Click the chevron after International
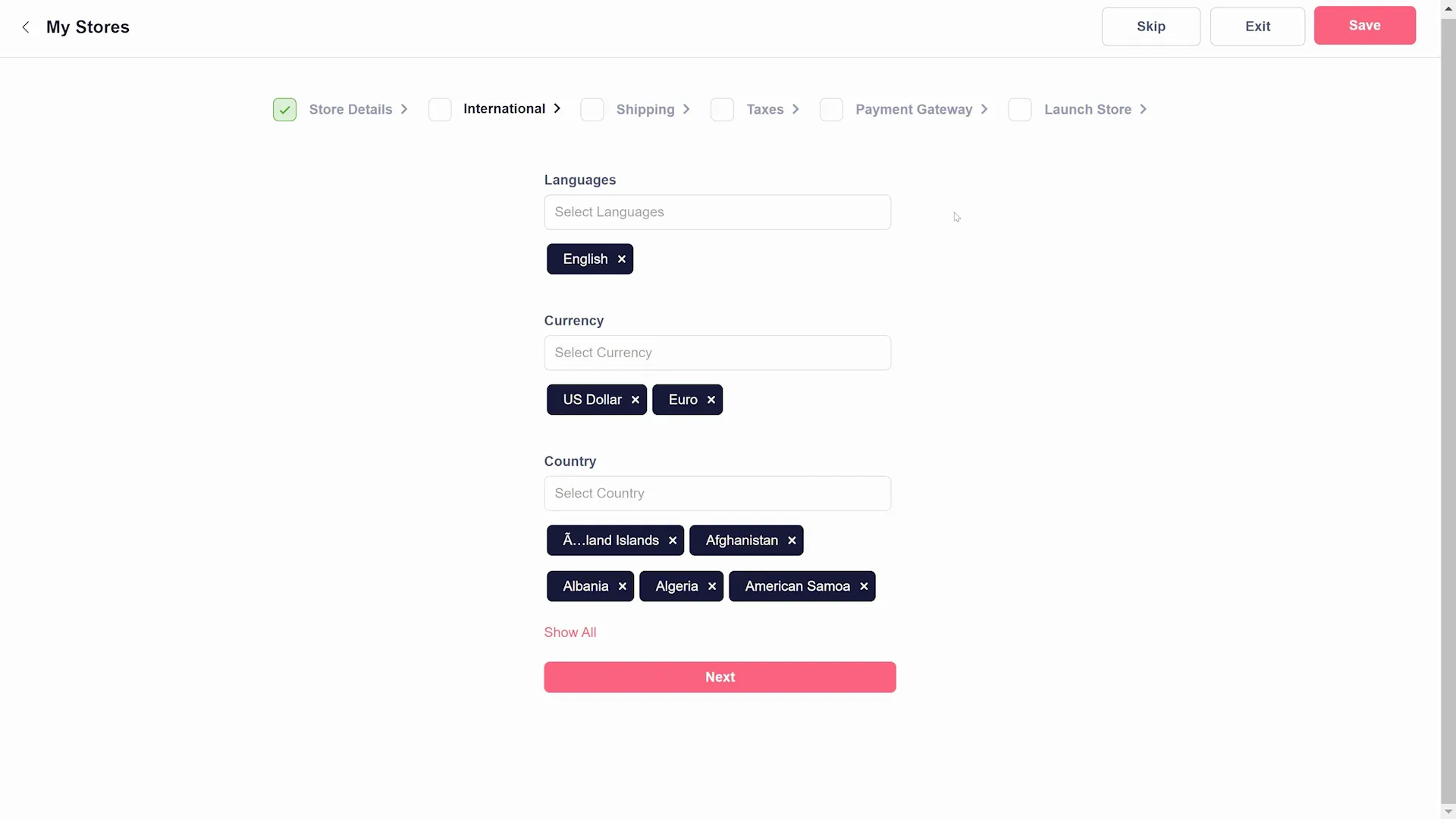The width and height of the screenshot is (1456, 819). [557, 108]
